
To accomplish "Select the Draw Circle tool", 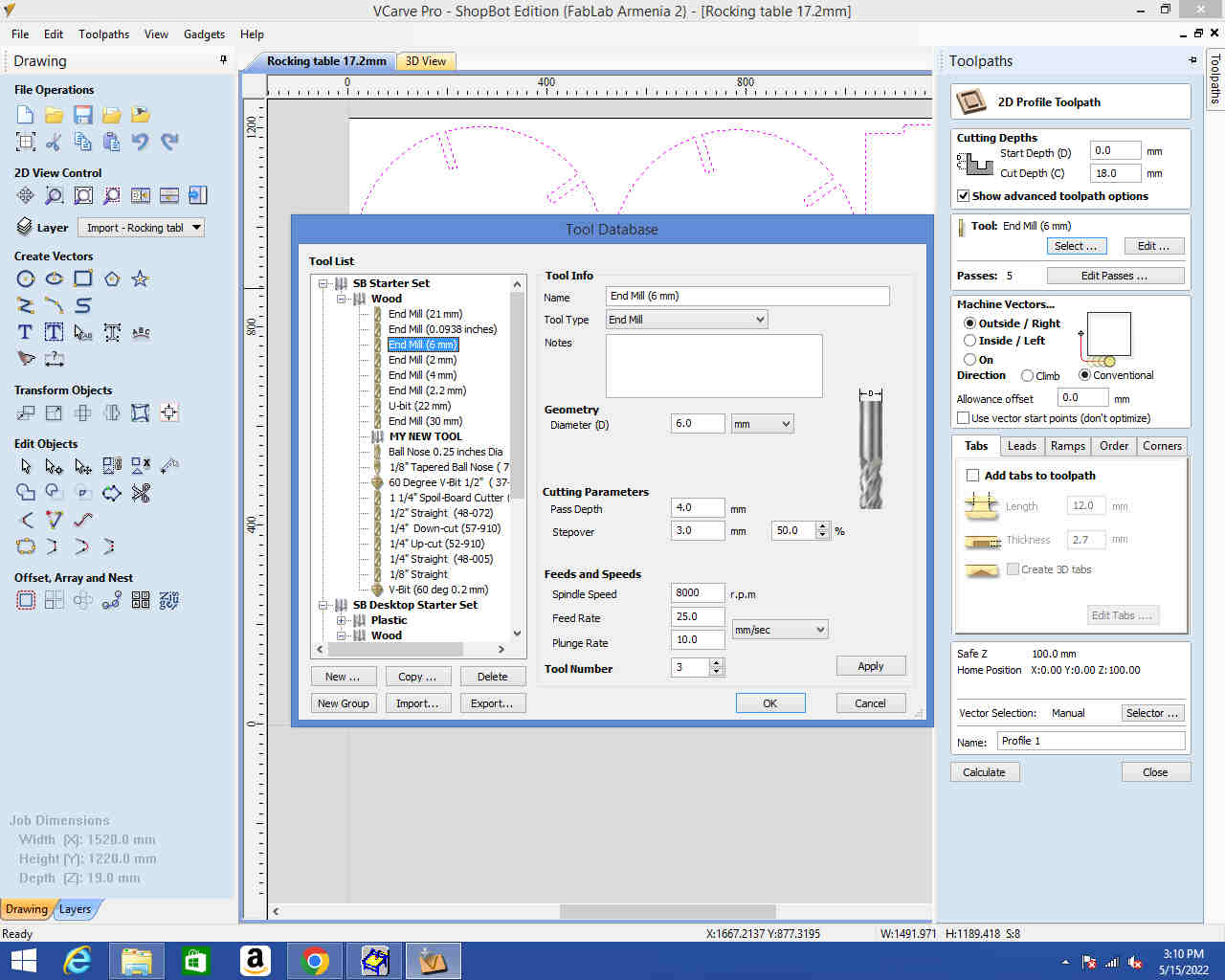I will click(x=26, y=278).
